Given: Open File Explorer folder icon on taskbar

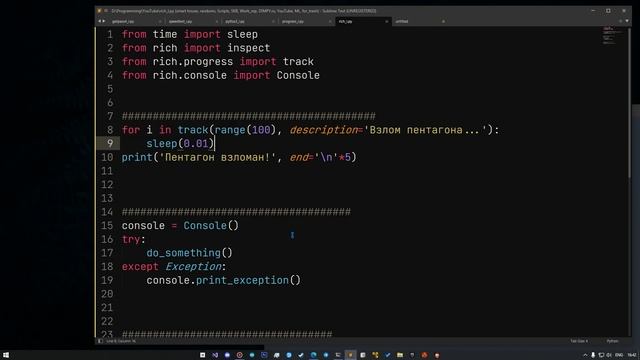Looking at the screenshot, I should point(400,355).
